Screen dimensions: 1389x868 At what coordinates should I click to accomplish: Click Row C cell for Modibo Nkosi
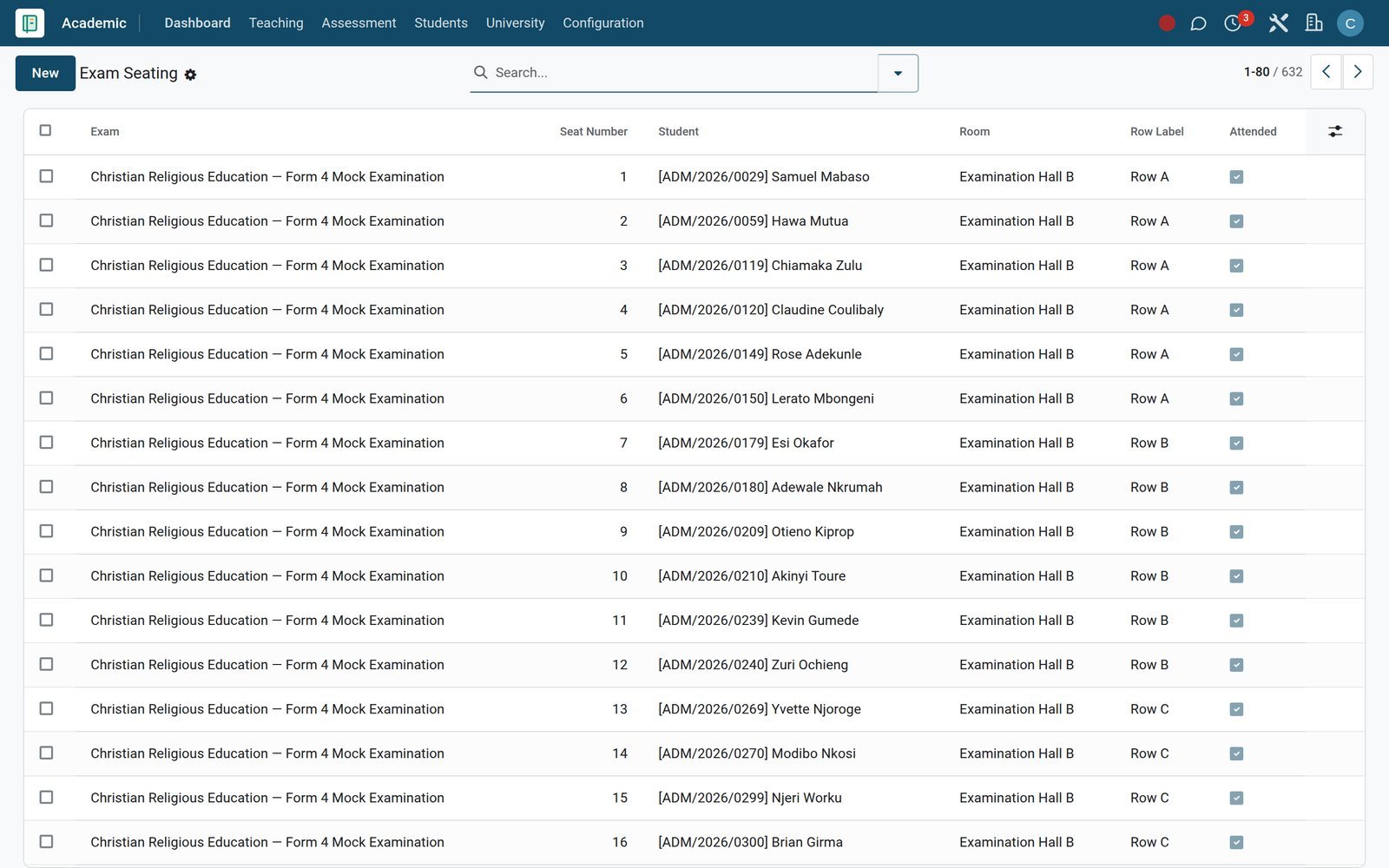(x=1149, y=753)
